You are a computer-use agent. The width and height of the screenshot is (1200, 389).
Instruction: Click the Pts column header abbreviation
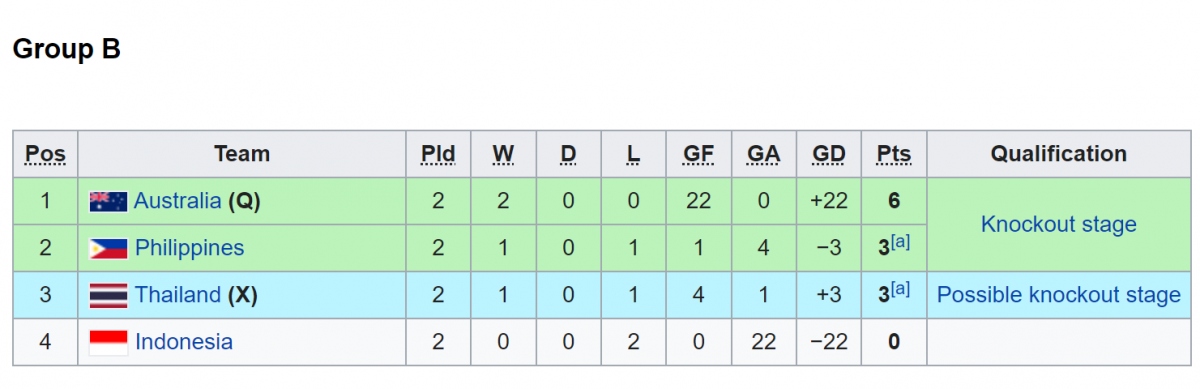tap(893, 154)
